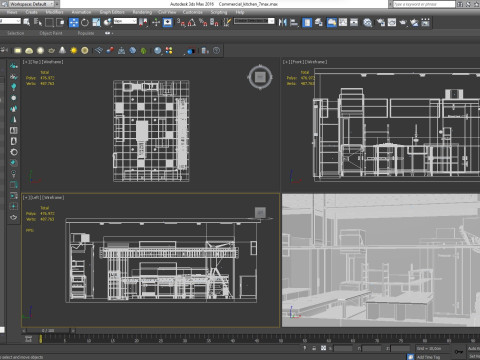Toggle Percent Snap
480x360 pixels.
pos(203,23)
